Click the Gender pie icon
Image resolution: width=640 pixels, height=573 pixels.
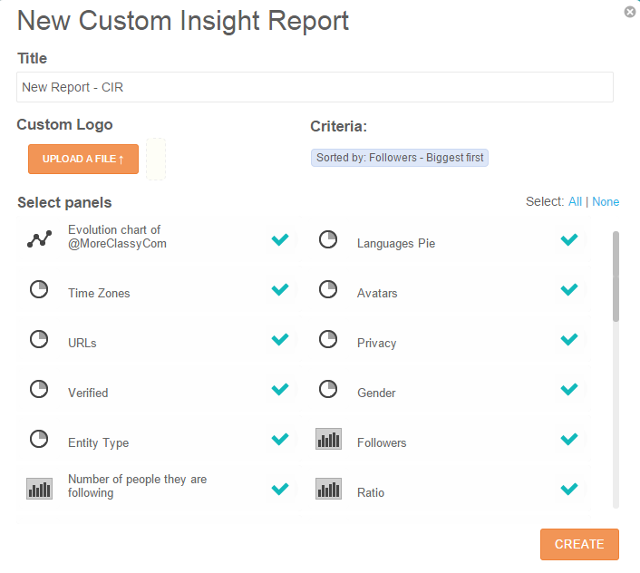point(328,389)
